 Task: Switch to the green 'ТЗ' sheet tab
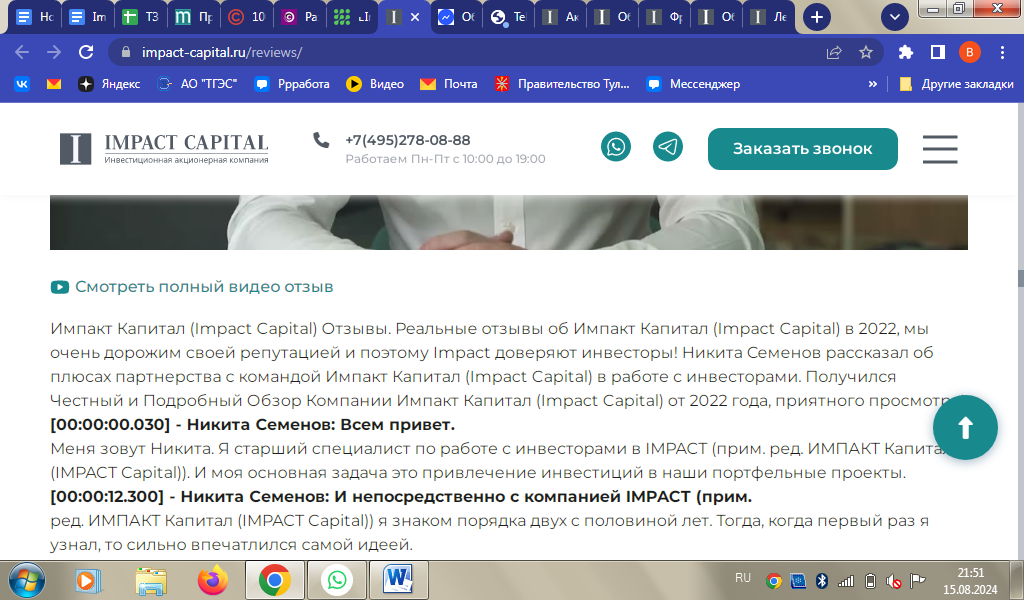click(x=140, y=17)
